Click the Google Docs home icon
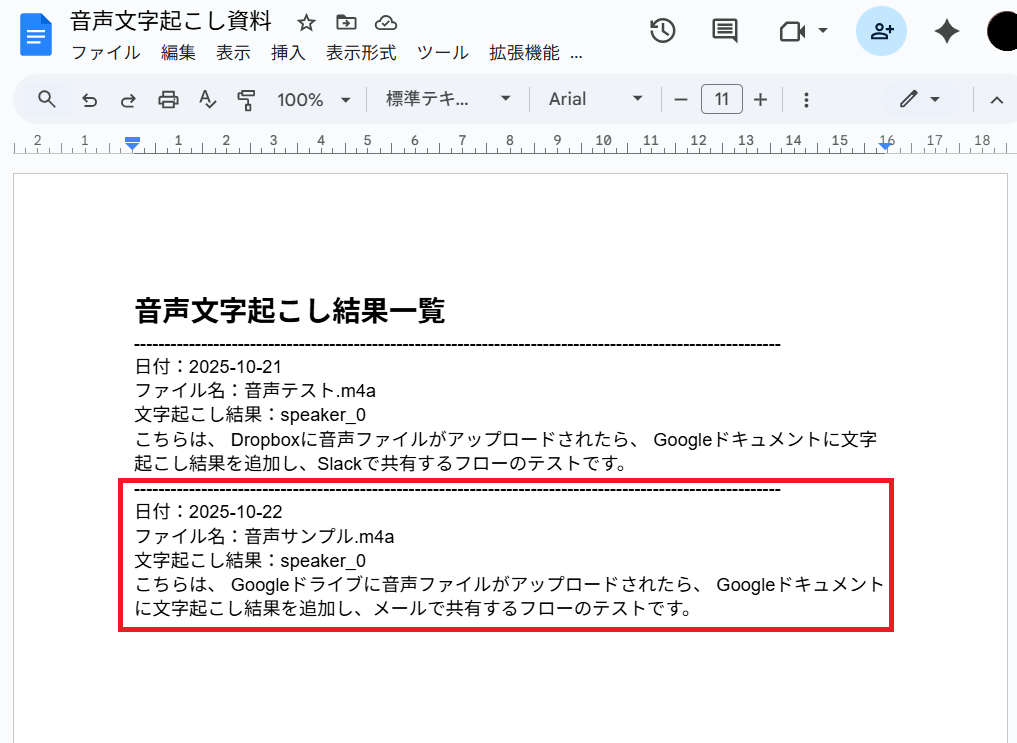This screenshot has width=1017, height=743. [x=37, y=34]
